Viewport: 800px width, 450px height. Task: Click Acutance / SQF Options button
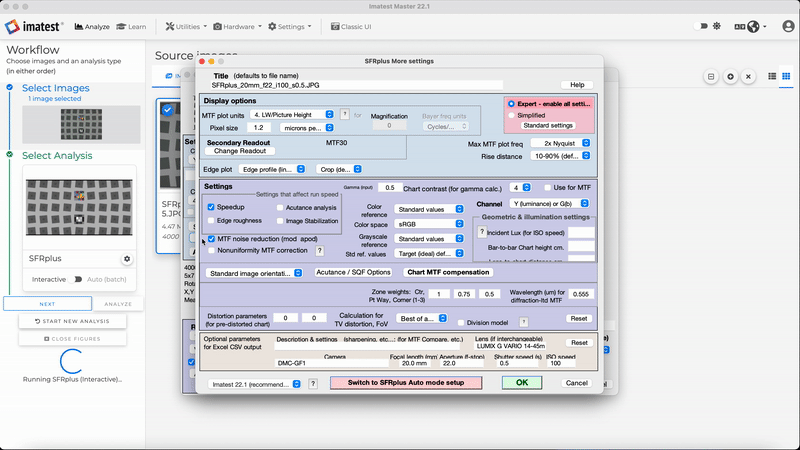tap(353, 272)
